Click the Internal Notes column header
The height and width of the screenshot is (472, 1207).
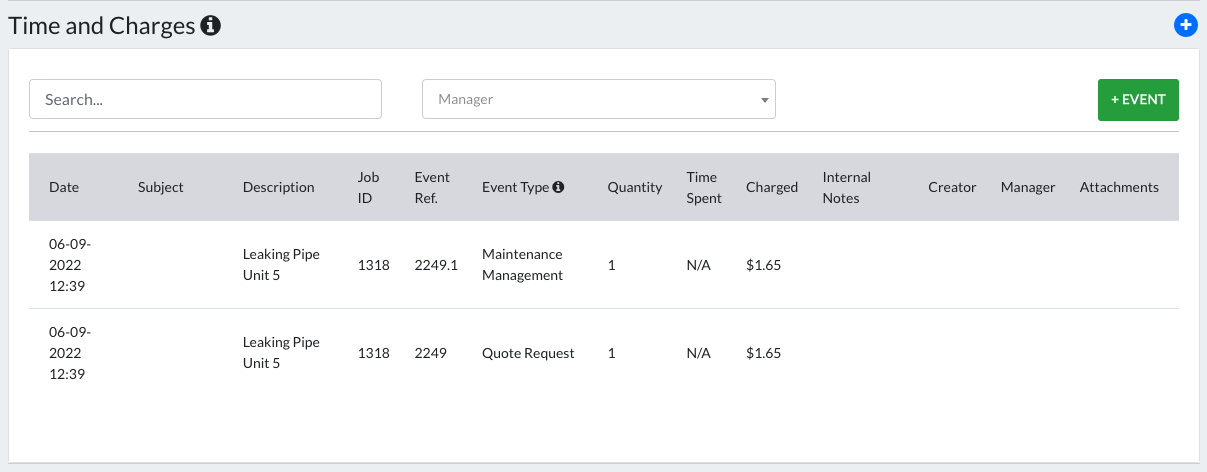pos(847,187)
